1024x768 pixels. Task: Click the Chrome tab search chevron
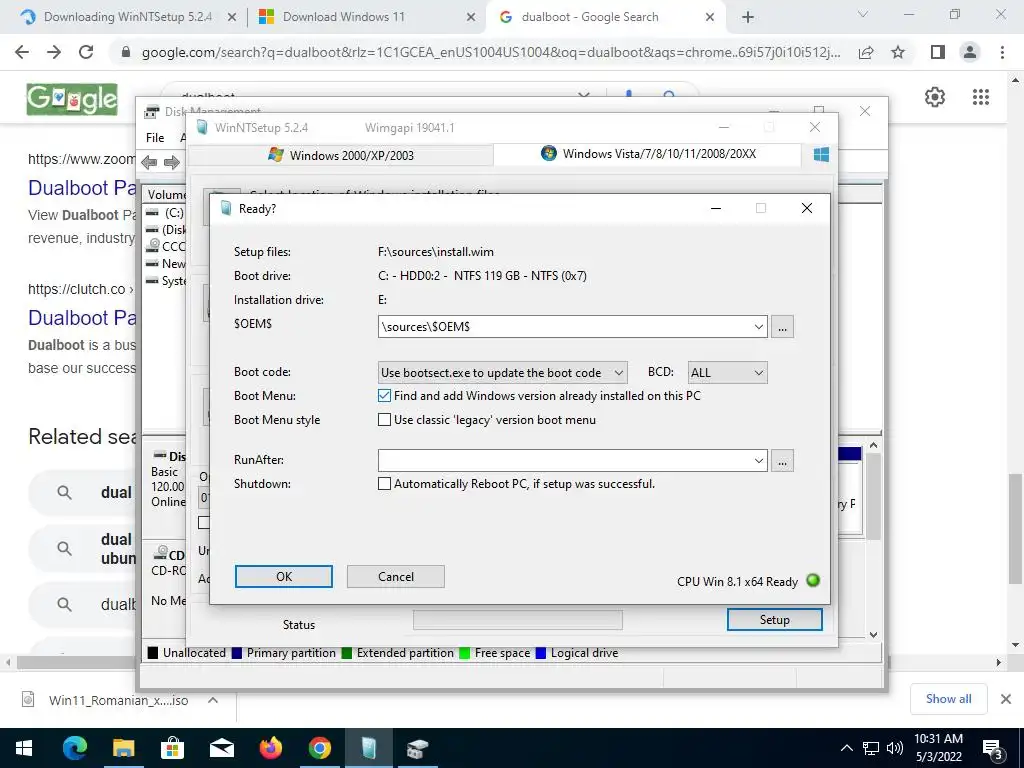[x=863, y=14]
